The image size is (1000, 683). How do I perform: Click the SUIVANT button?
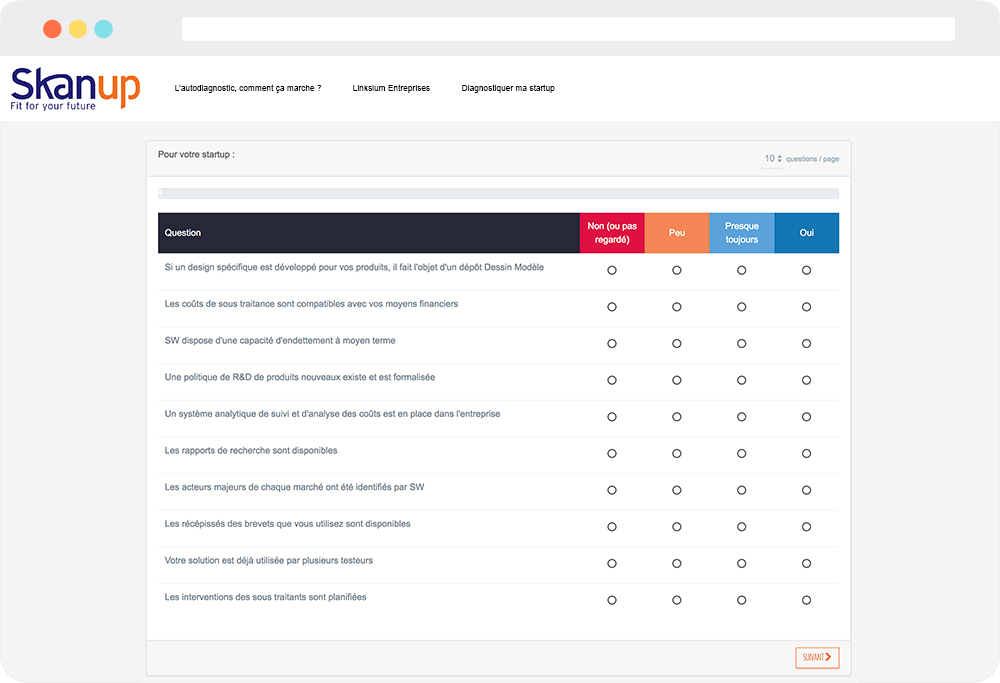click(817, 657)
